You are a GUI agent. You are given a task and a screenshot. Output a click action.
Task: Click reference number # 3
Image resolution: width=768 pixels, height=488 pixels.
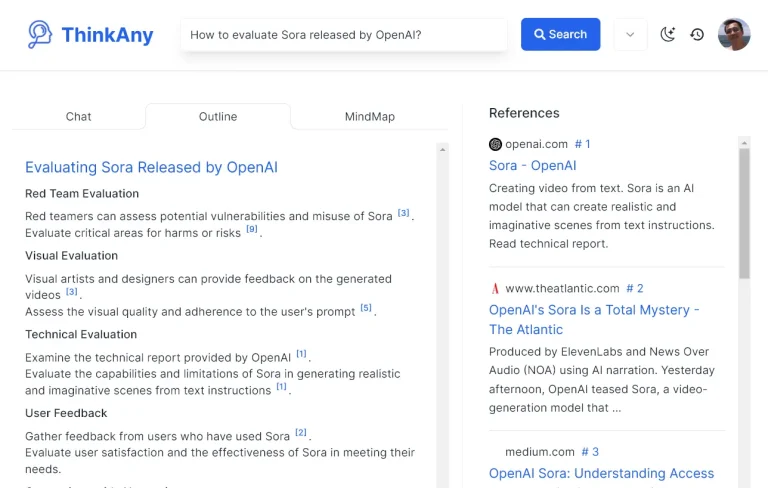(590, 452)
